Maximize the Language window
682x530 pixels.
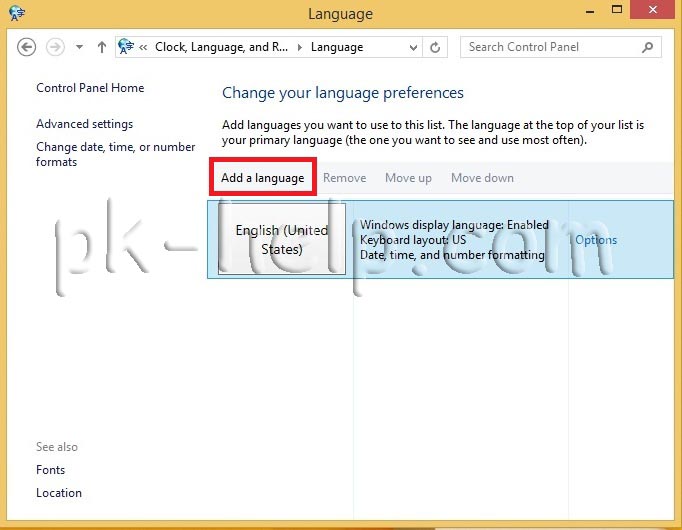(616, 10)
